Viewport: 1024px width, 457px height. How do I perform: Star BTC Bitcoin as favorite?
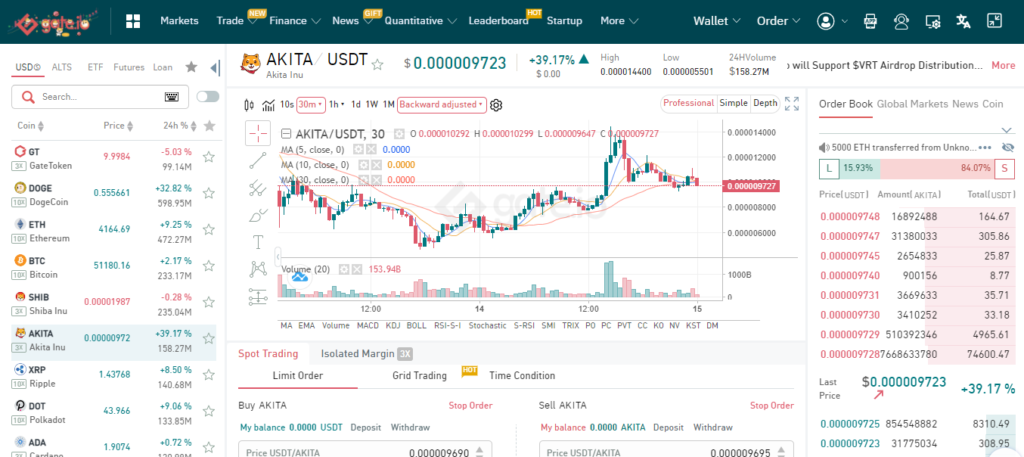click(208, 266)
